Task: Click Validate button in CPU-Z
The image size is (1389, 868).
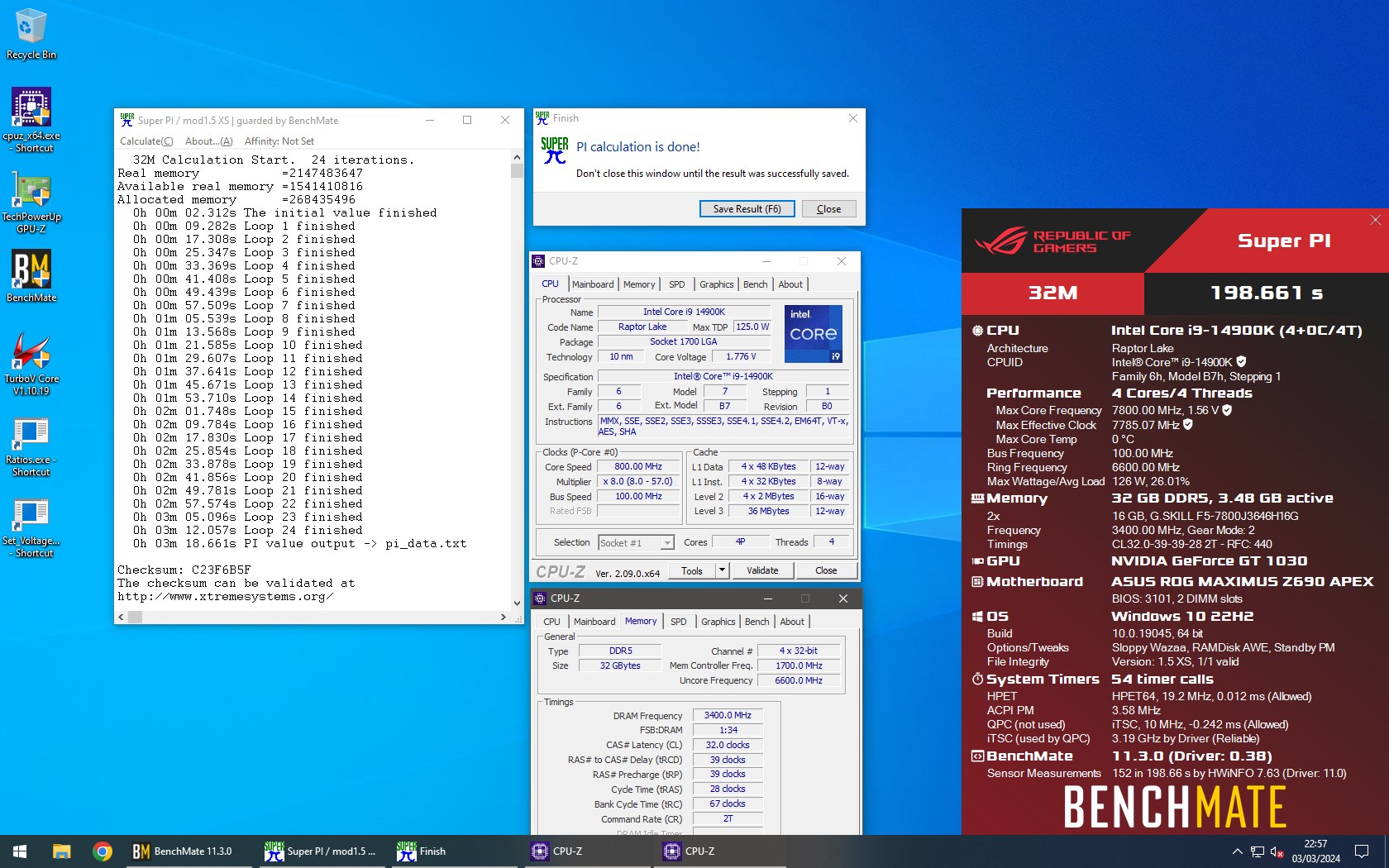Action: click(762, 570)
